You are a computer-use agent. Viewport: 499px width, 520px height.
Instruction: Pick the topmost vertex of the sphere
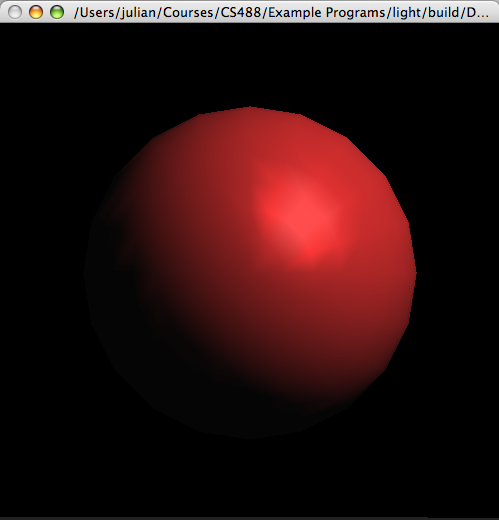pyautogui.click(x=250, y=107)
